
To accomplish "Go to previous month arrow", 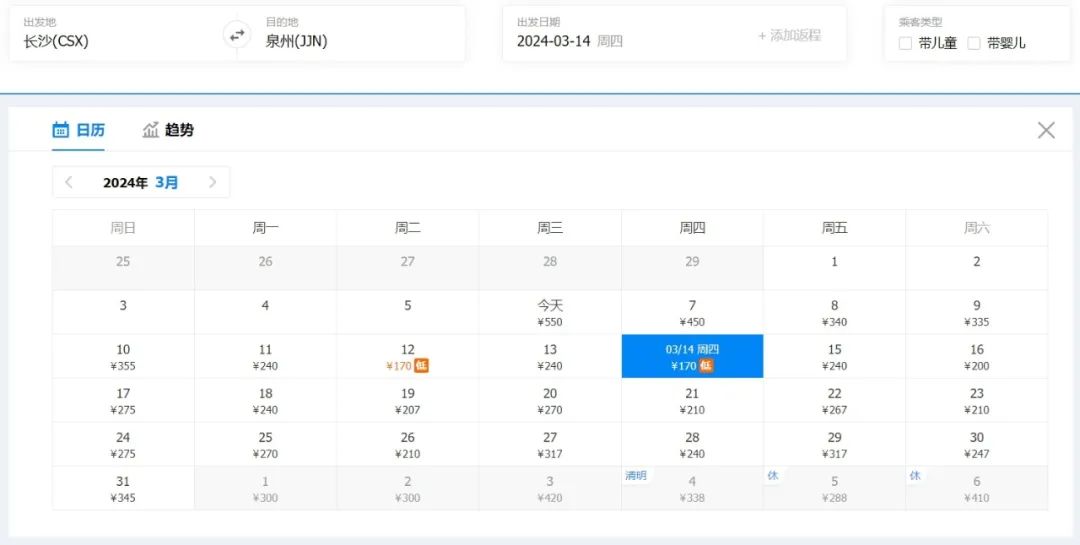I will click(69, 182).
